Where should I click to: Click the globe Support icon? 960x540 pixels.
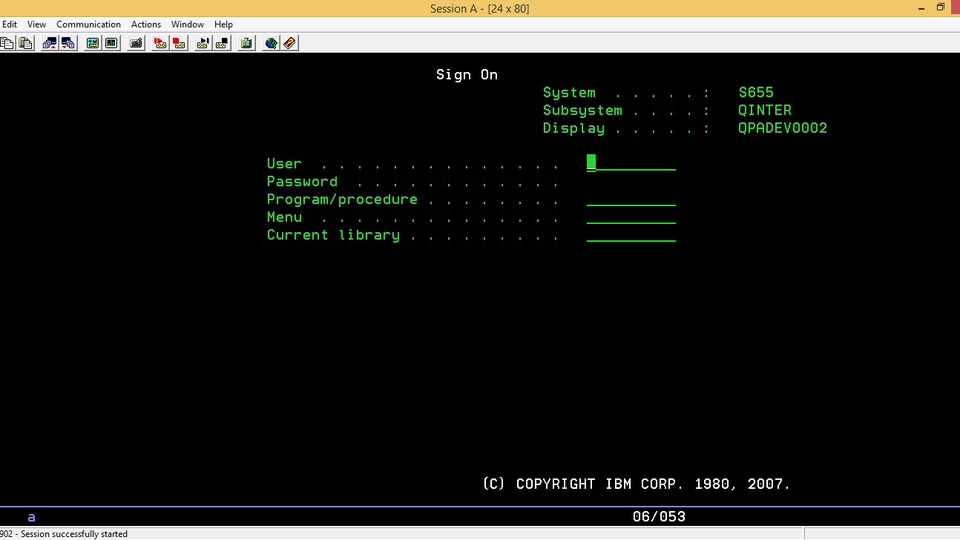point(271,43)
